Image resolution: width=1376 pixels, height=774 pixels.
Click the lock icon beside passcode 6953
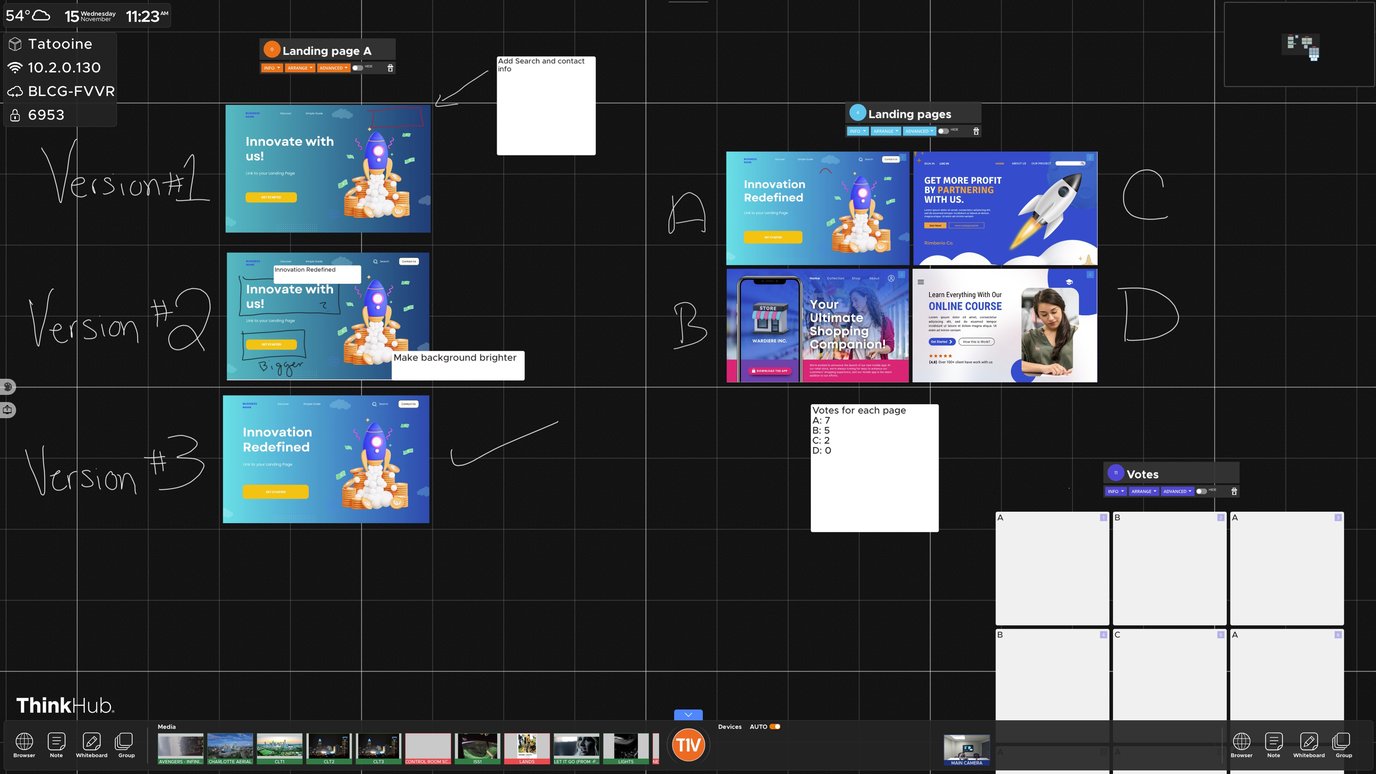pos(14,114)
